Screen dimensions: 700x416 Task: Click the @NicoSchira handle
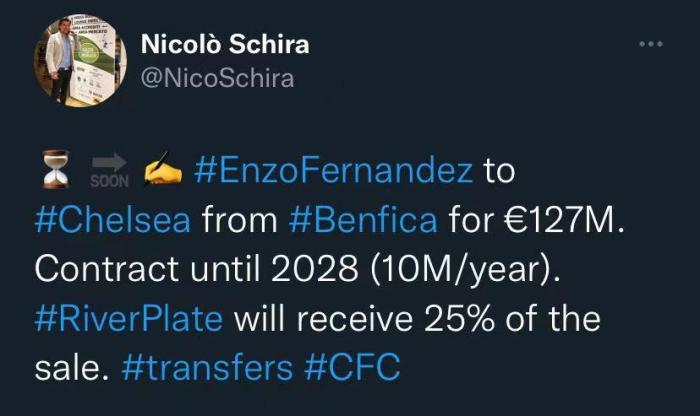click(218, 79)
